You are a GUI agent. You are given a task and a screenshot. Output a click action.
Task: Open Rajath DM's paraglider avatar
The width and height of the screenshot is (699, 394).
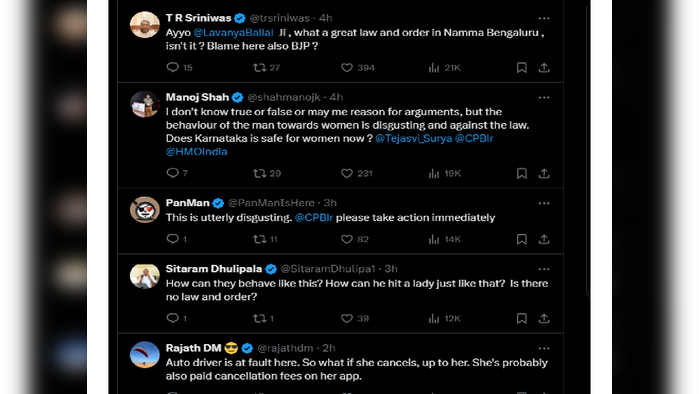click(x=145, y=355)
